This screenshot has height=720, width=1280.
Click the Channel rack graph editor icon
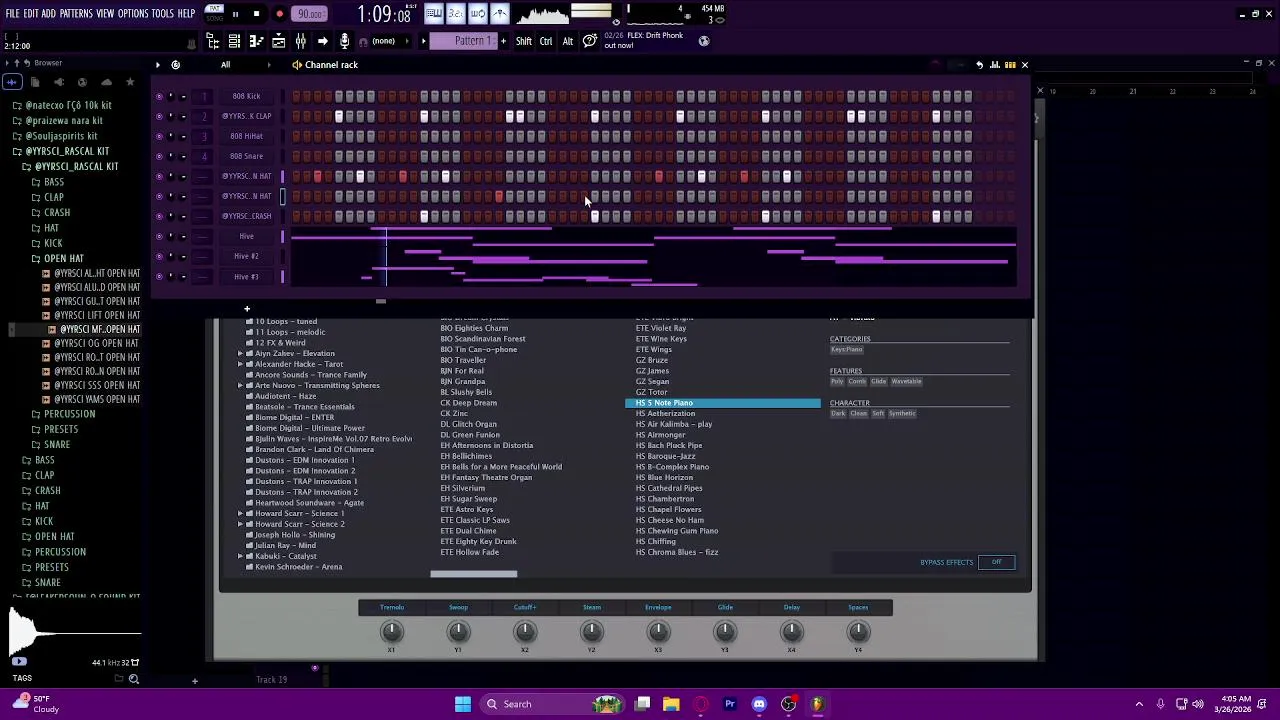pyautogui.click(x=995, y=65)
